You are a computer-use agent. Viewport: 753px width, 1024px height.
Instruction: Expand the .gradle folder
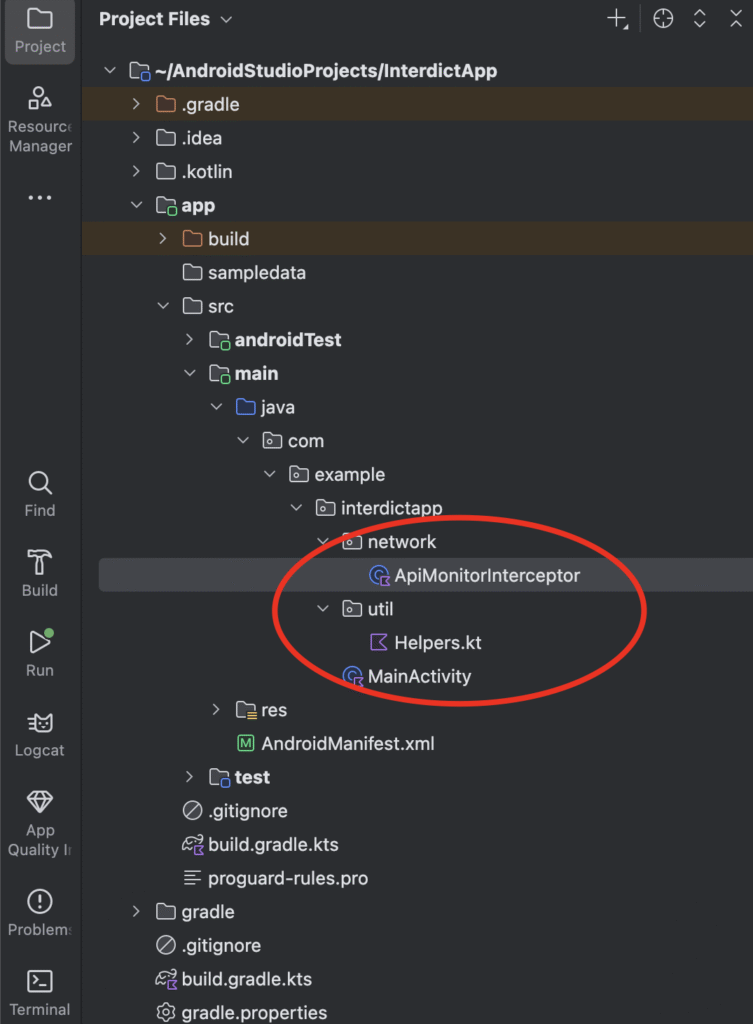coord(137,104)
